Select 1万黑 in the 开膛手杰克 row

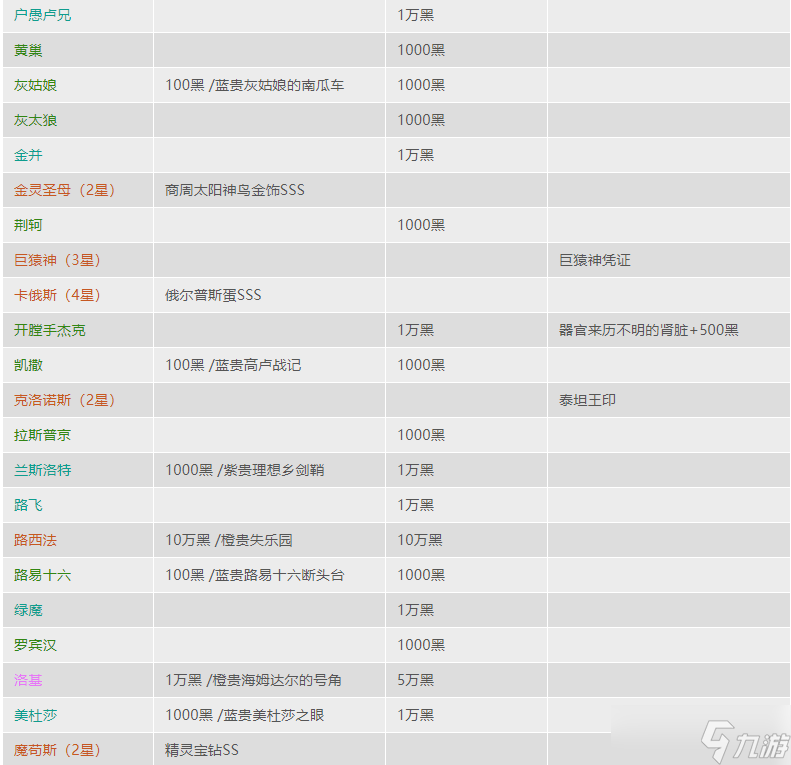(416, 330)
